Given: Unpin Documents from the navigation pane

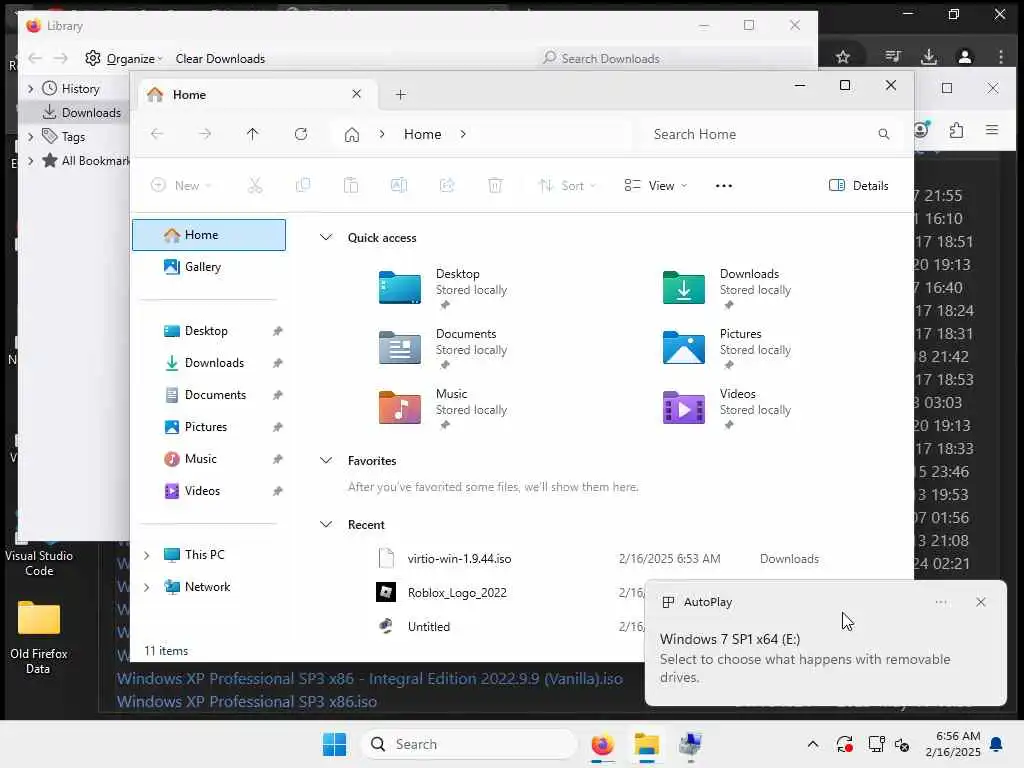Looking at the screenshot, I should (278, 395).
